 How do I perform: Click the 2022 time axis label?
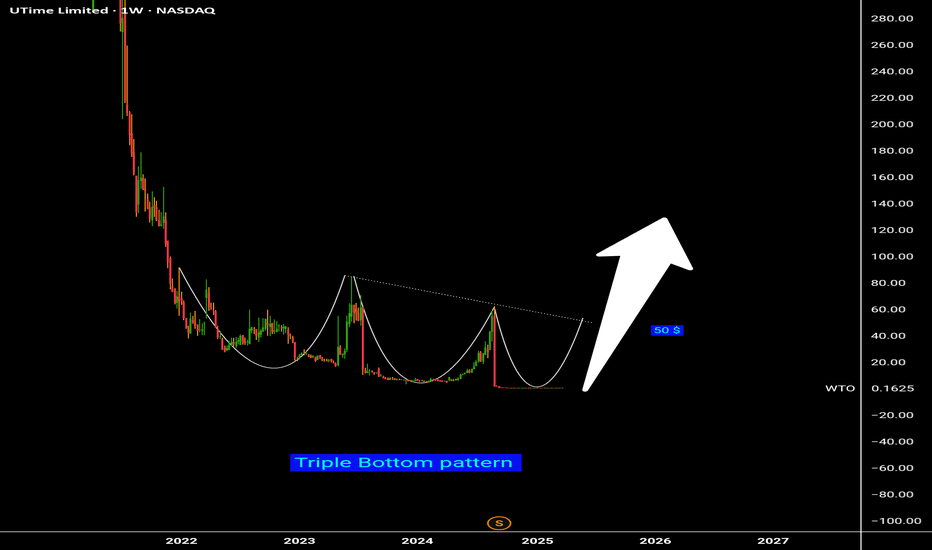pos(181,540)
